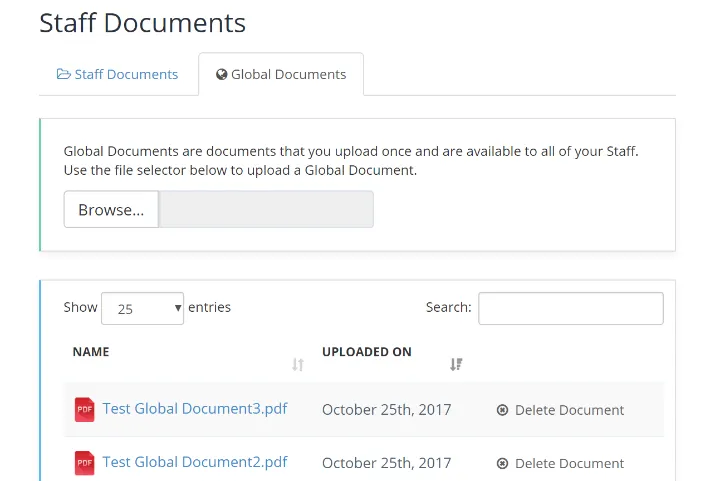Image resolution: width=720 pixels, height=481 pixels.
Task: Click the Browse... file button
Action: point(111,210)
